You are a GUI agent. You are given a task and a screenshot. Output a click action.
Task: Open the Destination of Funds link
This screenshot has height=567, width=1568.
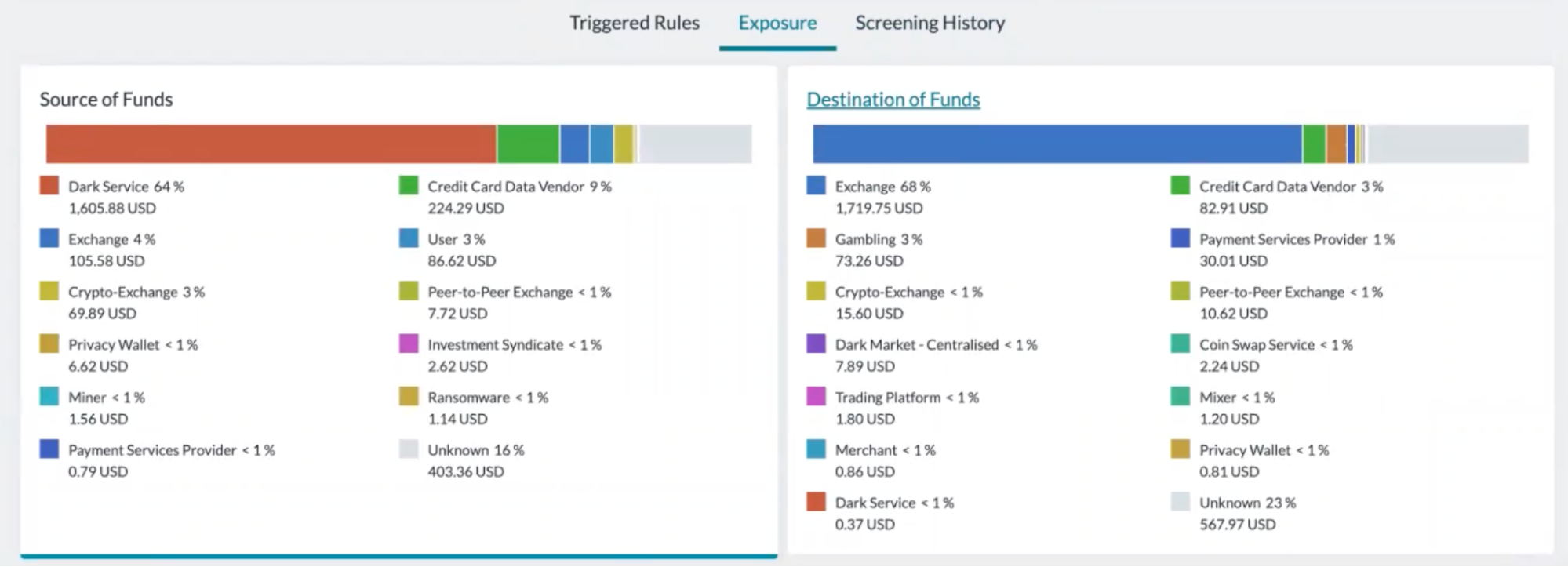coord(893,100)
